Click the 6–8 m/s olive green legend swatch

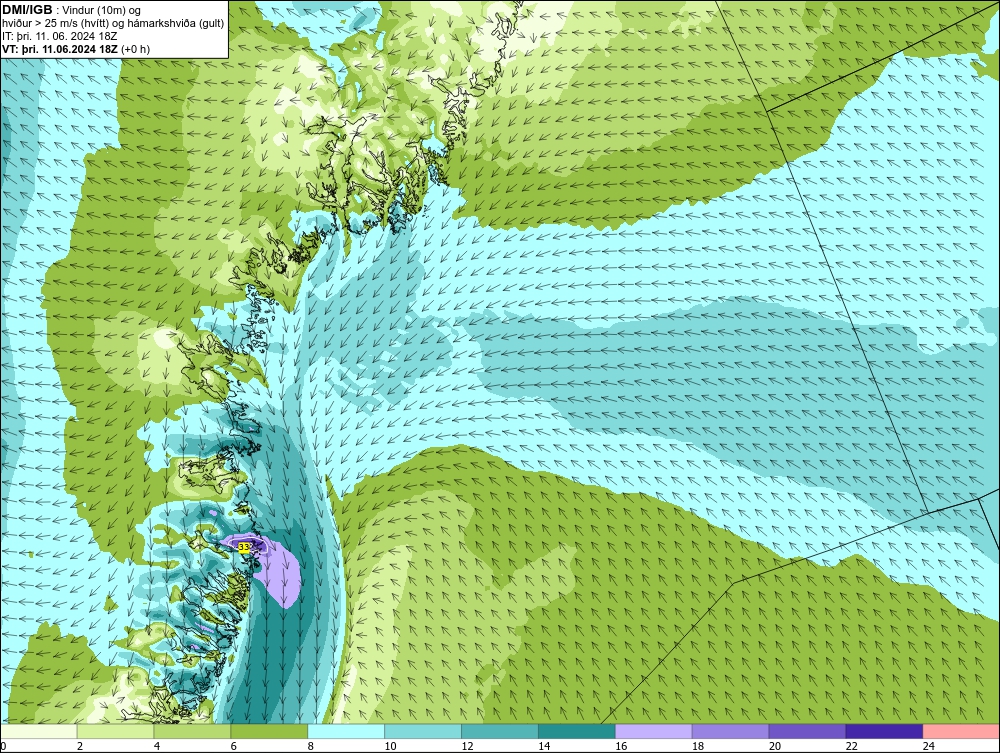[x=269, y=731]
